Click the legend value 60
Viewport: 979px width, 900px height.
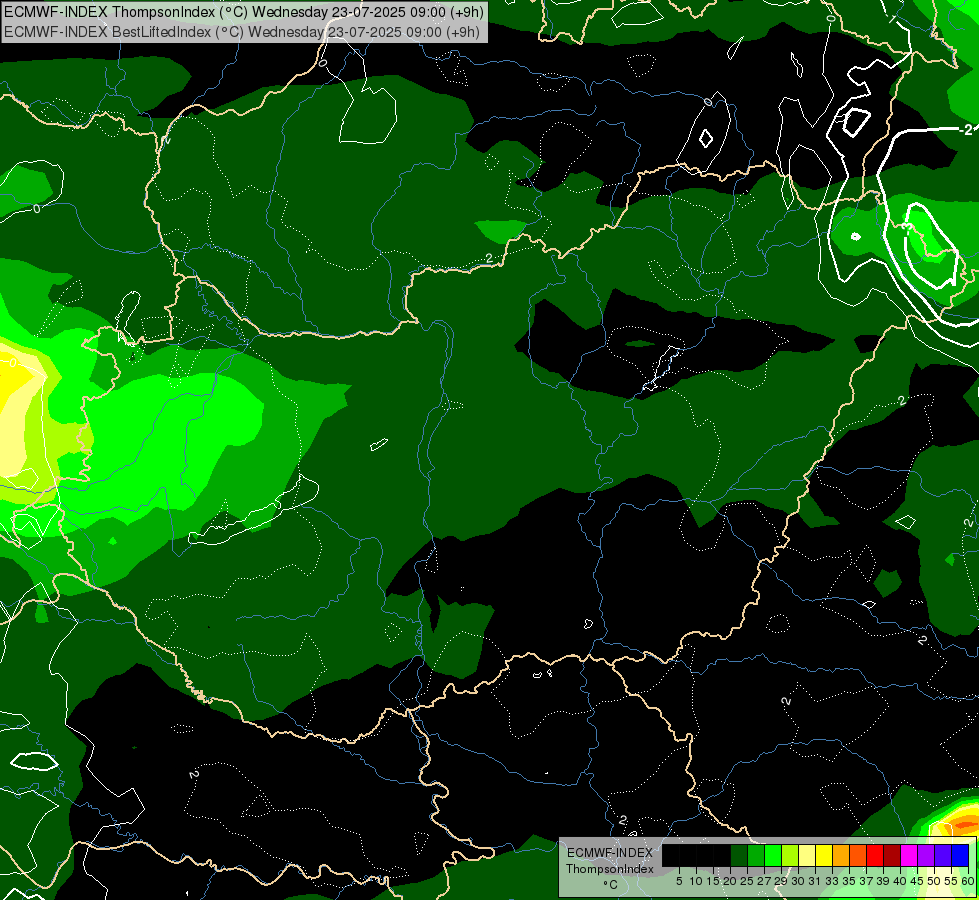tap(968, 881)
